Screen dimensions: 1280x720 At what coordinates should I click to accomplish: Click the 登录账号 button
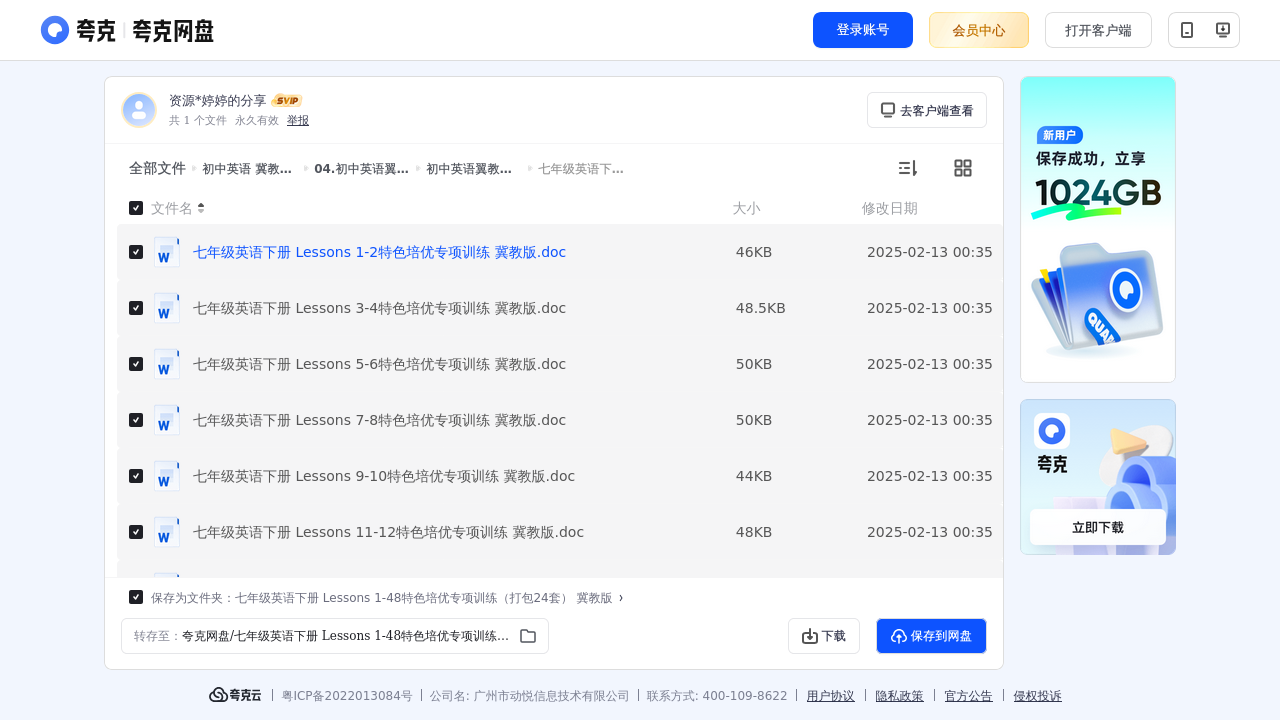863,30
